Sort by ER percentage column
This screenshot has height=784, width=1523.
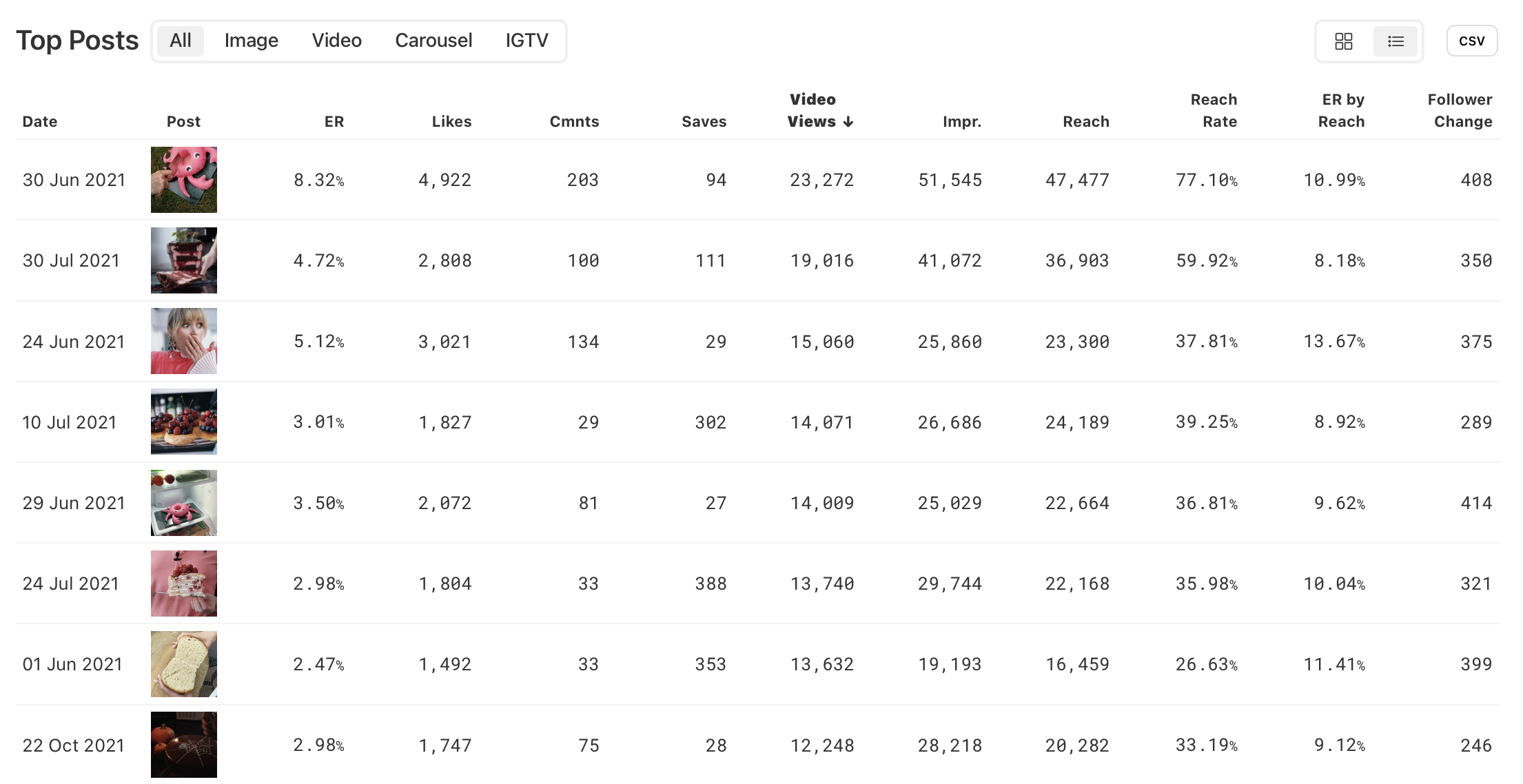click(x=334, y=121)
